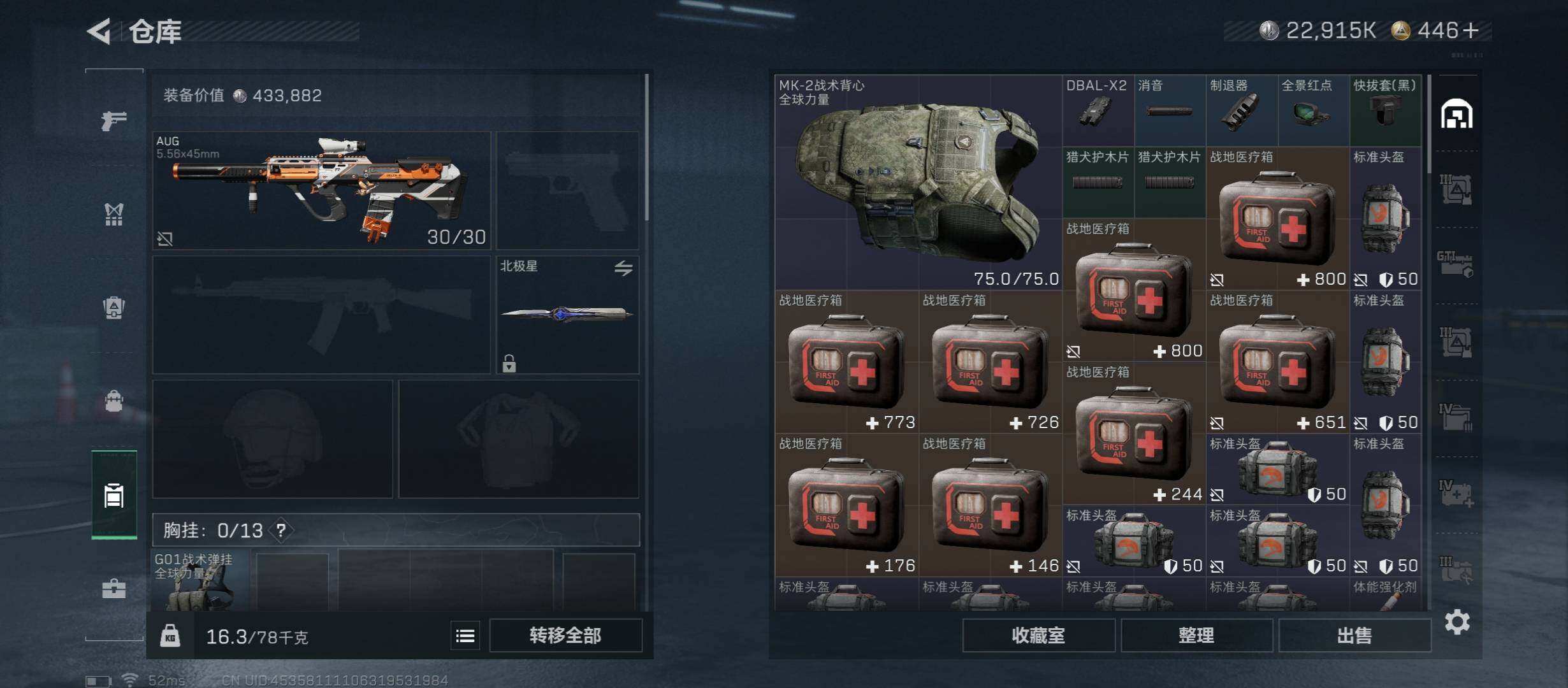Open the weapons category in left sidebar
The height and width of the screenshot is (688, 1568).
pyautogui.click(x=114, y=120)
